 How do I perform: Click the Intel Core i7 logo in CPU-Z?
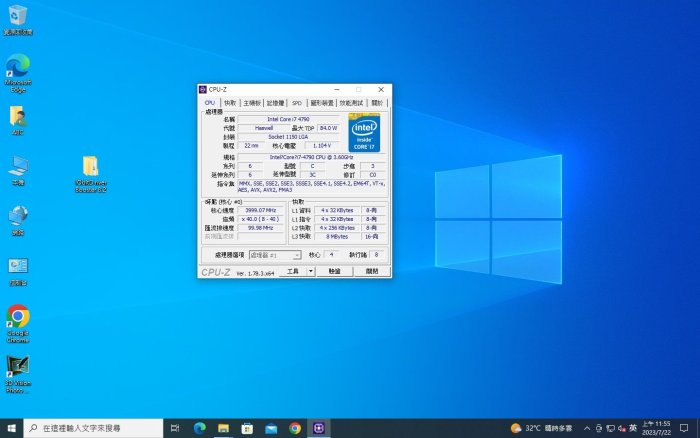(x=364, y=133)
